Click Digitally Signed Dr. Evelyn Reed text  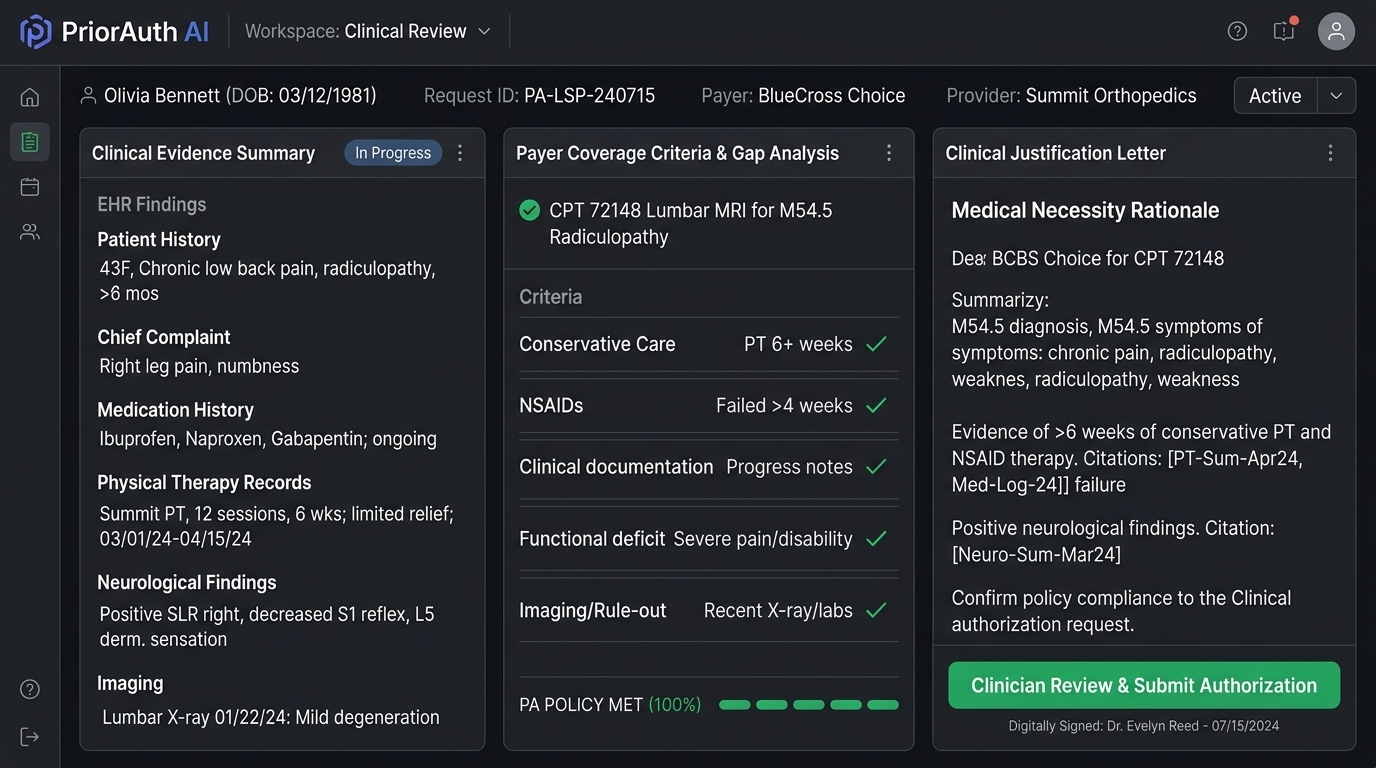[x=1144, y=726]
